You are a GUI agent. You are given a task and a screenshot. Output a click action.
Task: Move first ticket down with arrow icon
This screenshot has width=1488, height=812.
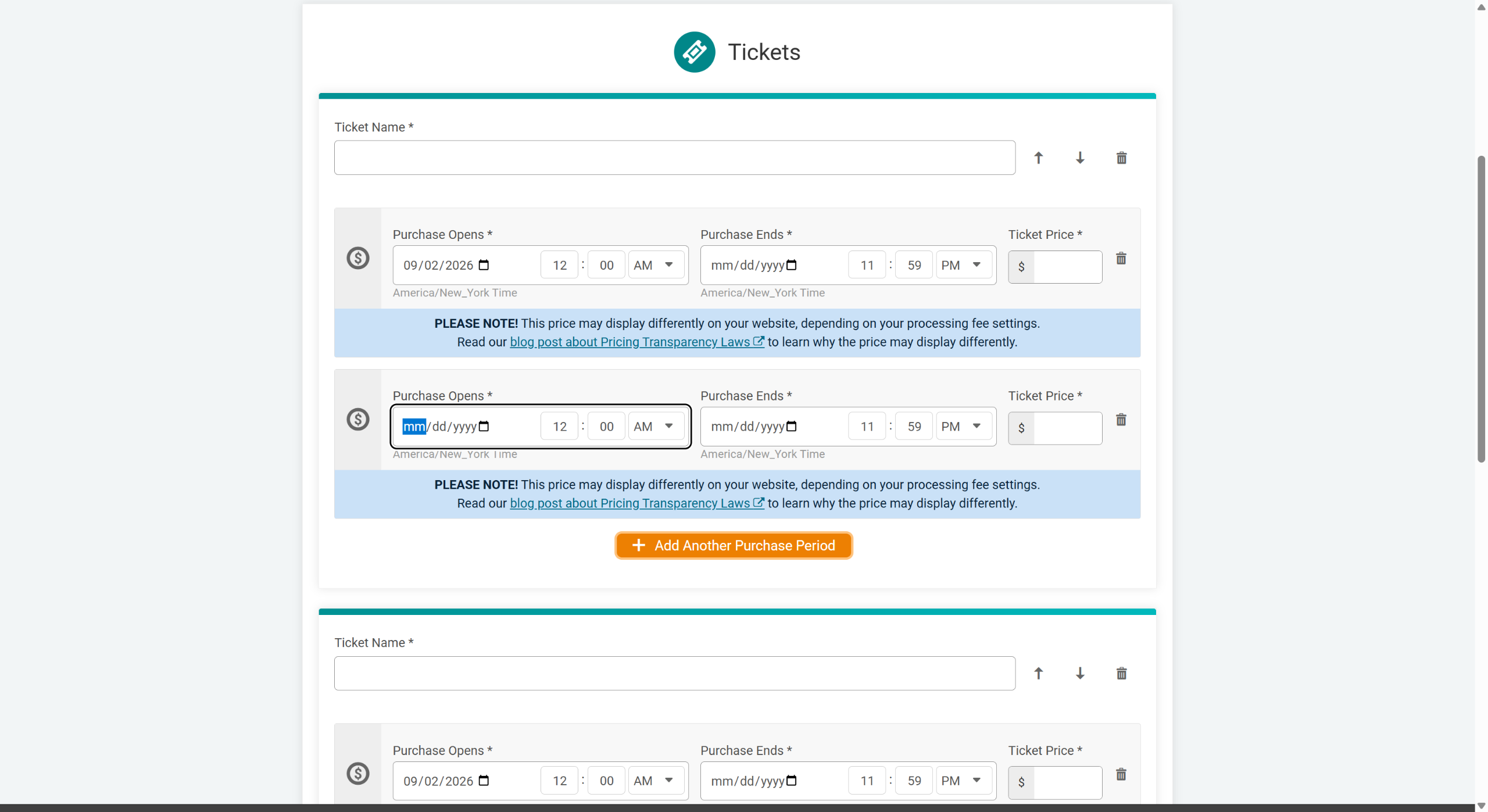(x=1080, y=158)
